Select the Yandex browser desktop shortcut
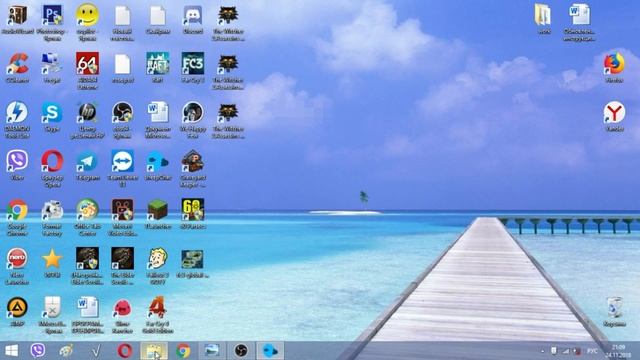The image size is (640, 360). point(614,113)
